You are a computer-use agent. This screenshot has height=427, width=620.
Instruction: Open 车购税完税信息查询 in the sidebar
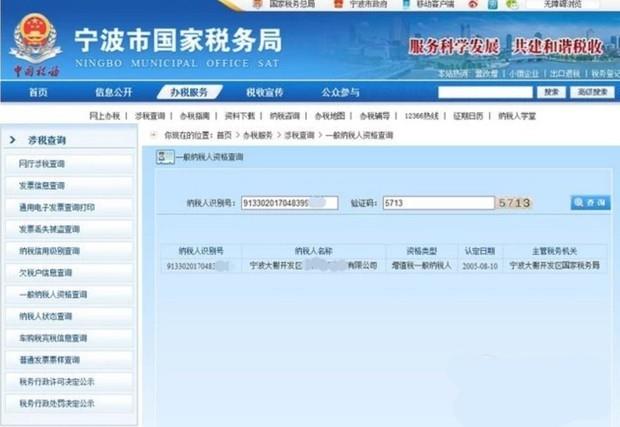(x=69, y=338)
